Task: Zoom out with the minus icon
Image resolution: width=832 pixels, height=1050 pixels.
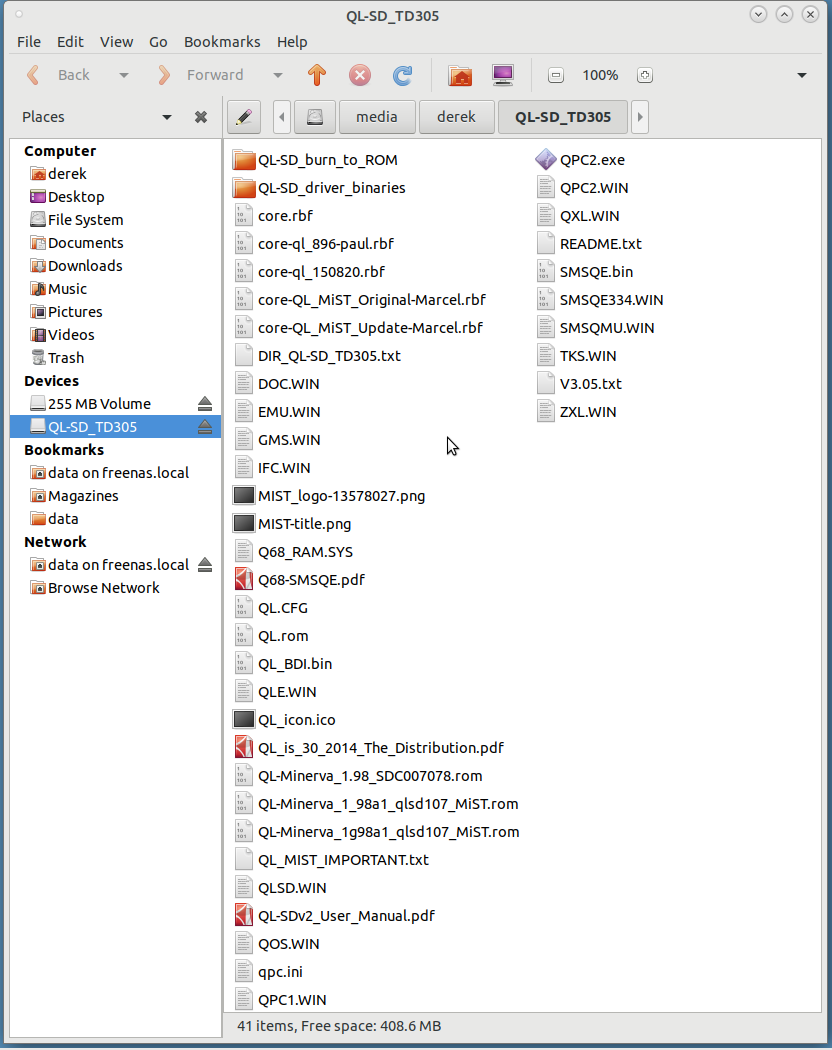Action: (x=555, y=75)
